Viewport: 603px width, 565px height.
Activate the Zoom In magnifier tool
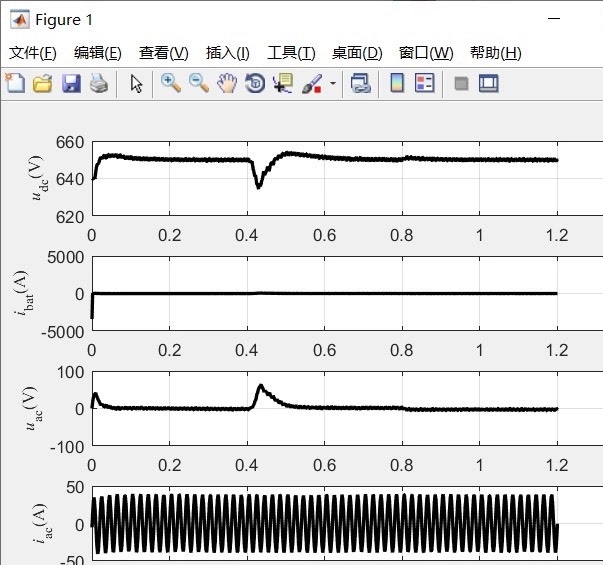click(171, 83)
